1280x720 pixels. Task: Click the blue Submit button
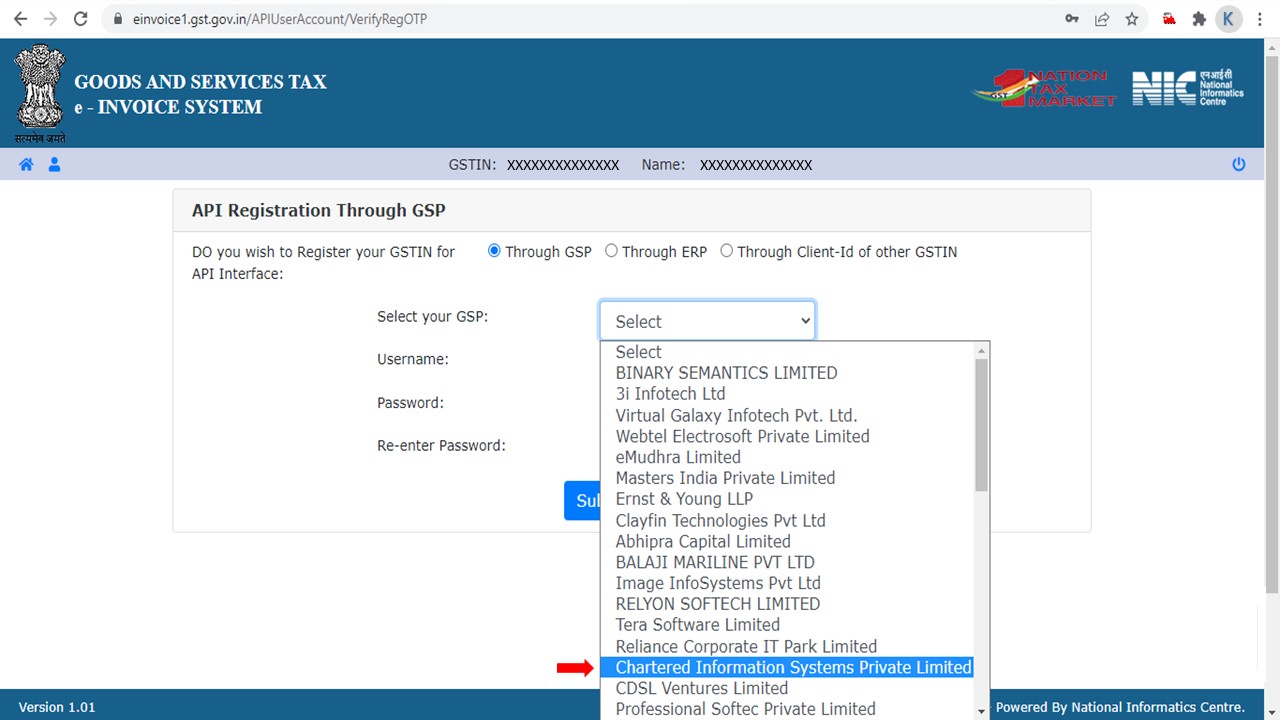click(x=582, y=501)
